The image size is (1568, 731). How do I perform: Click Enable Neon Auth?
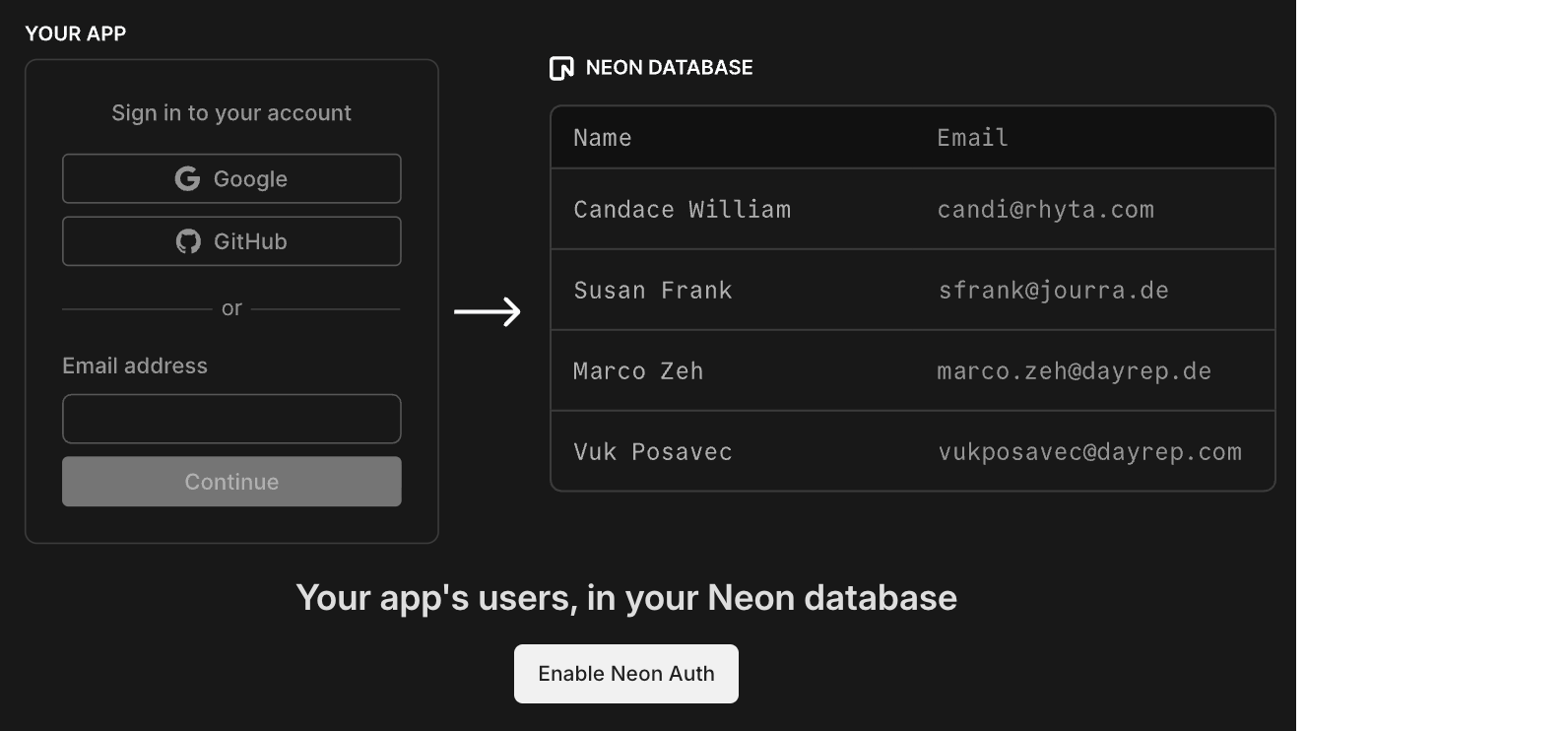(625, 673)
